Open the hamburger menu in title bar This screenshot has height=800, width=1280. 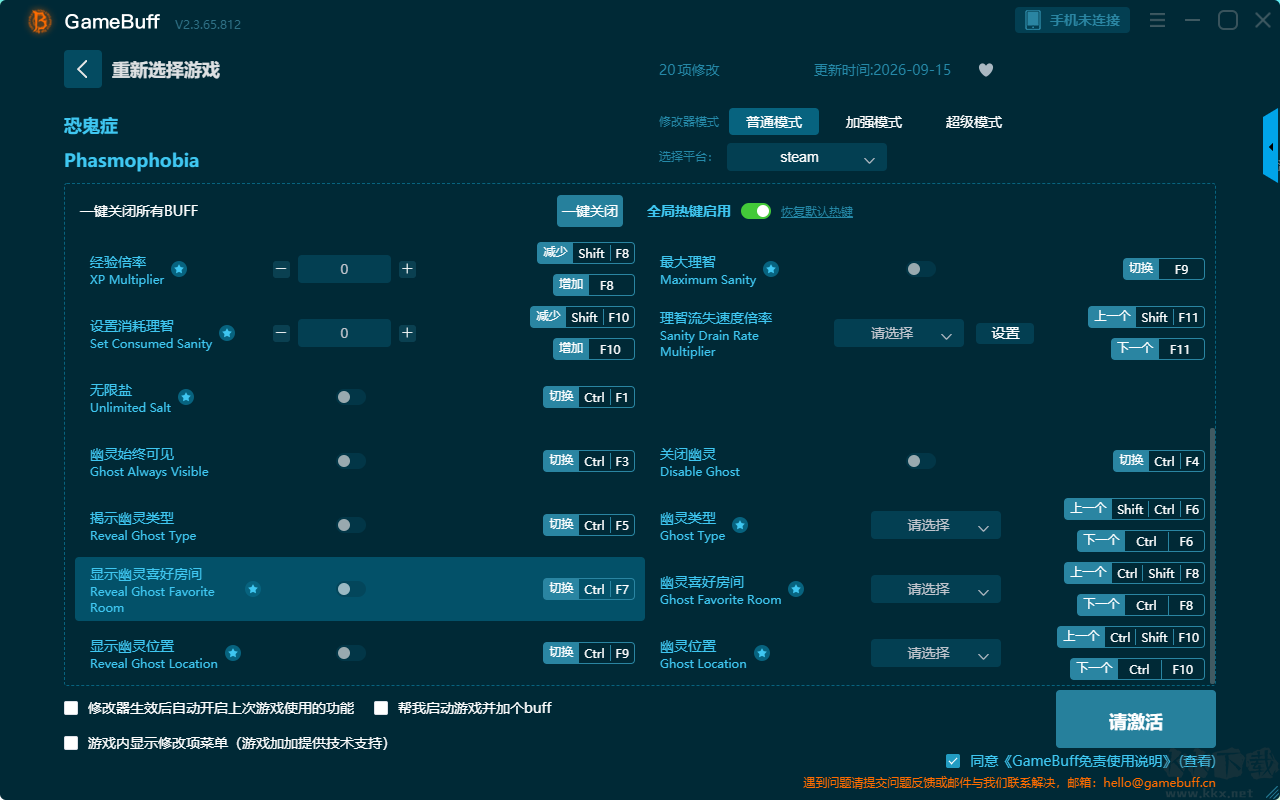[x=1157, y=20]
